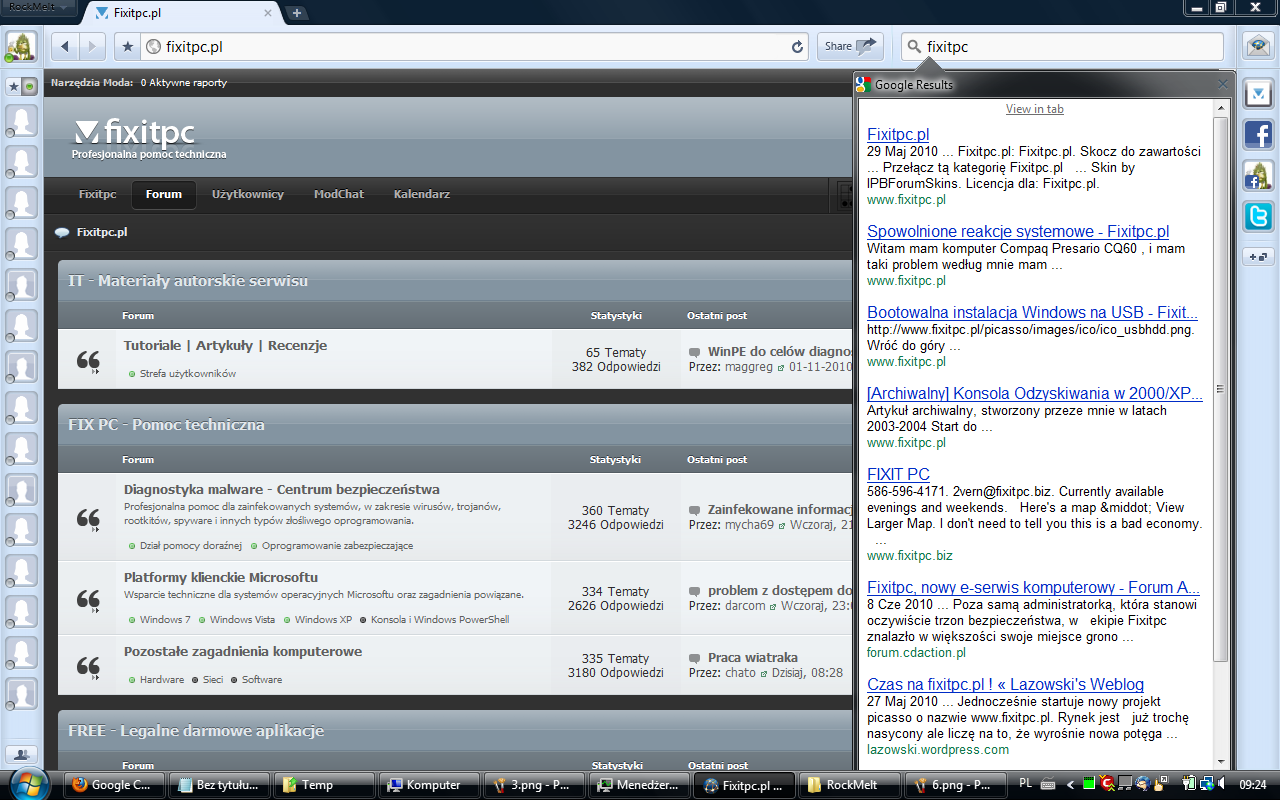Open Archiwalny Konsola Odzyskiwania result

click(1035, 393)
